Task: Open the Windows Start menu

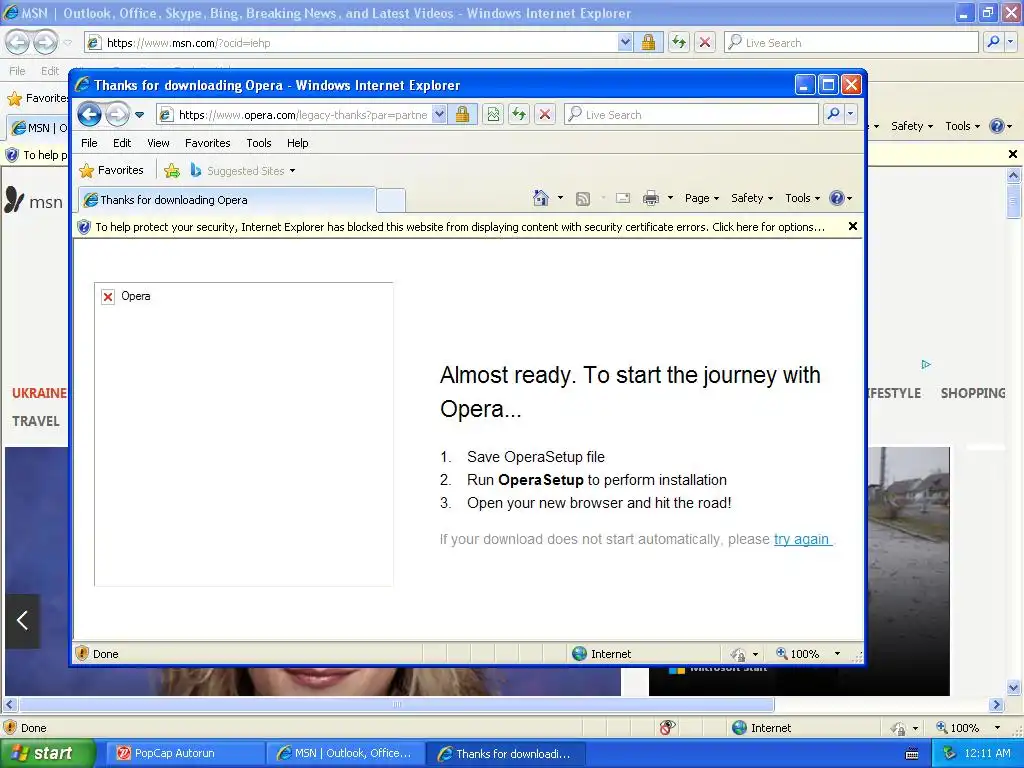Action: 47,753
